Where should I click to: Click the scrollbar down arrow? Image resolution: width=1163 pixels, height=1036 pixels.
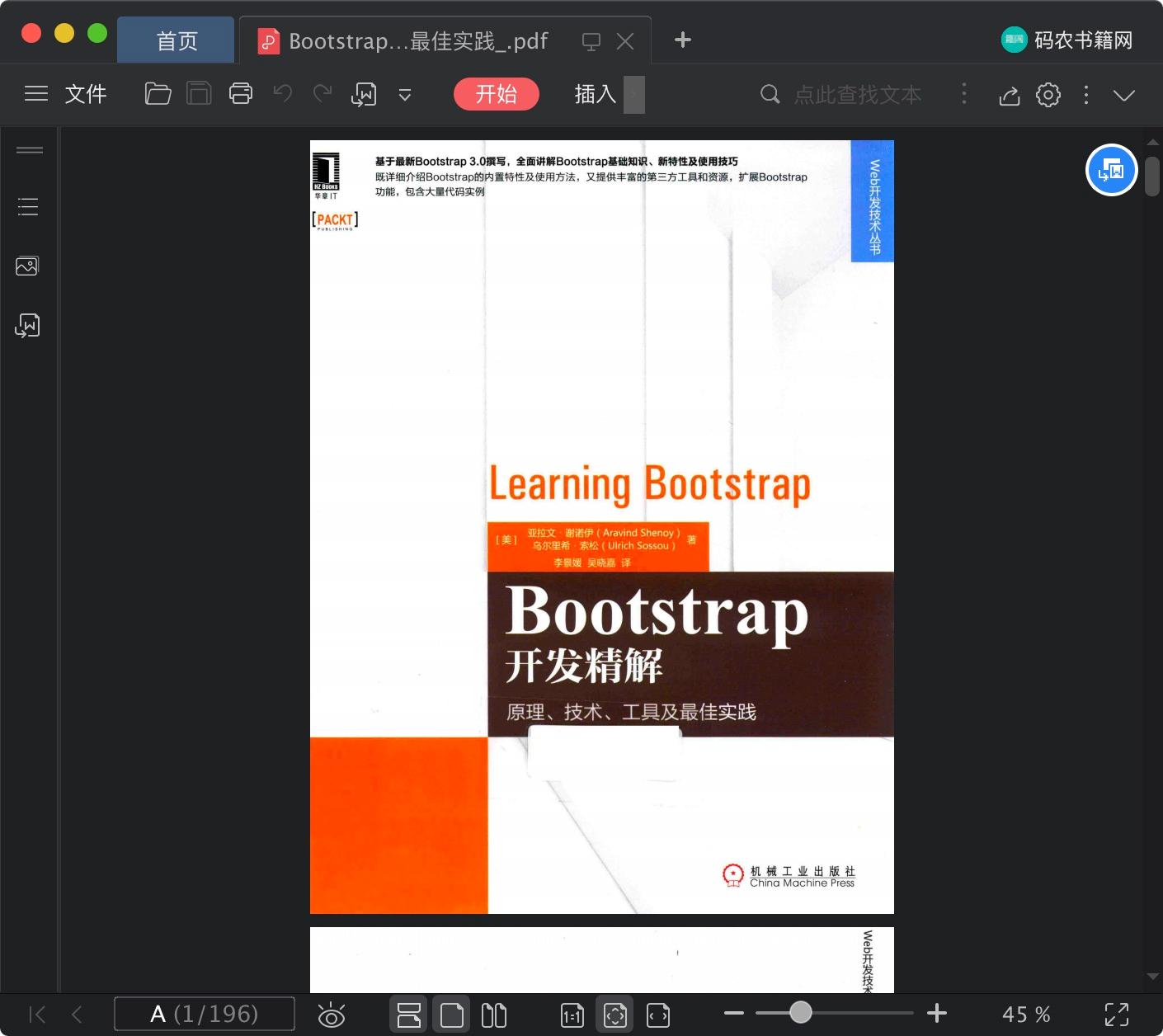pos(1152,976)
